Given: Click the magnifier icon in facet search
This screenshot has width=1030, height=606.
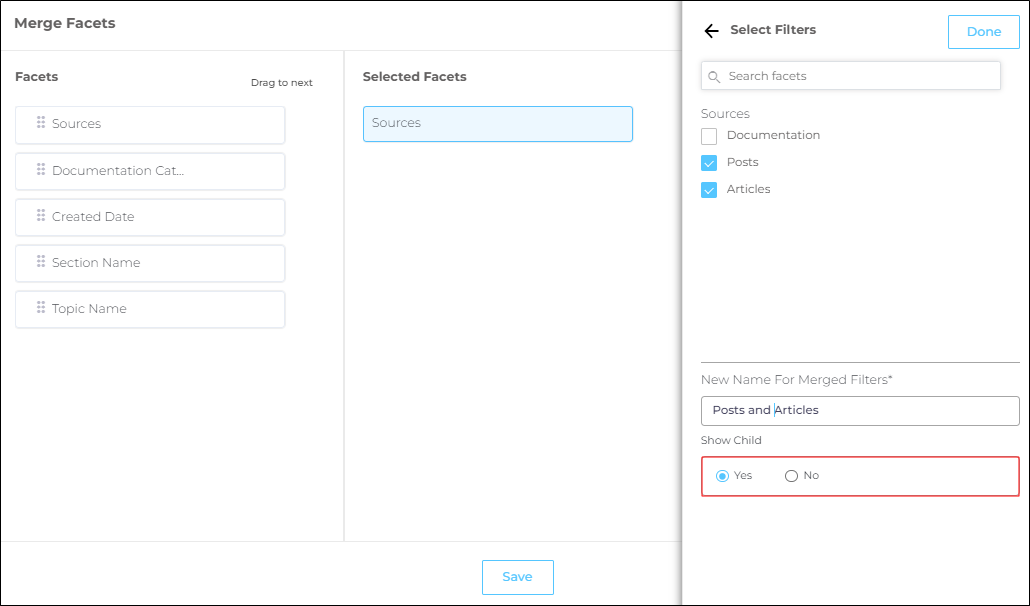Looking at the screenshot, I should 714,76.
